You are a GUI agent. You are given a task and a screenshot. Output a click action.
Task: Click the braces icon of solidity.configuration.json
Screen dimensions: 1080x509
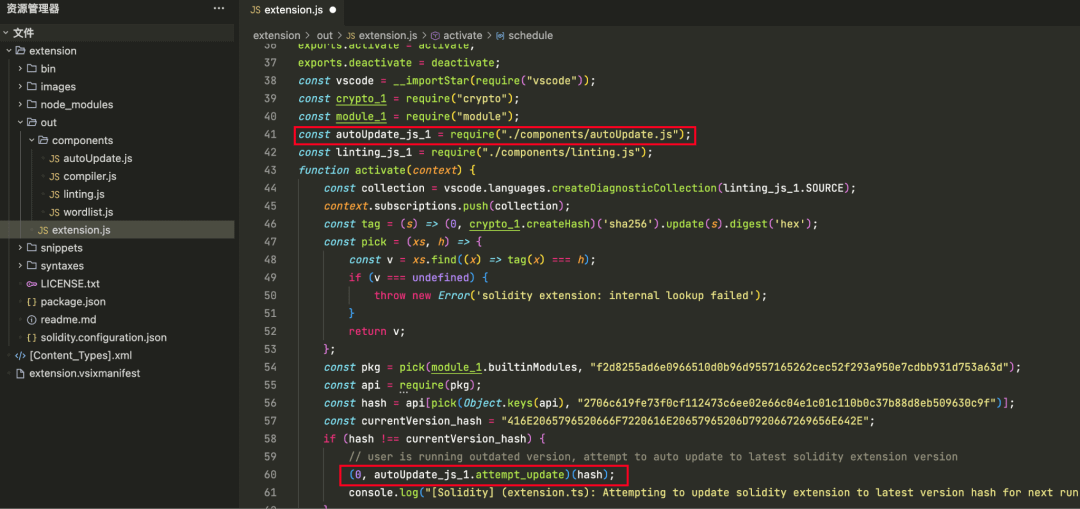coord(32,337)
